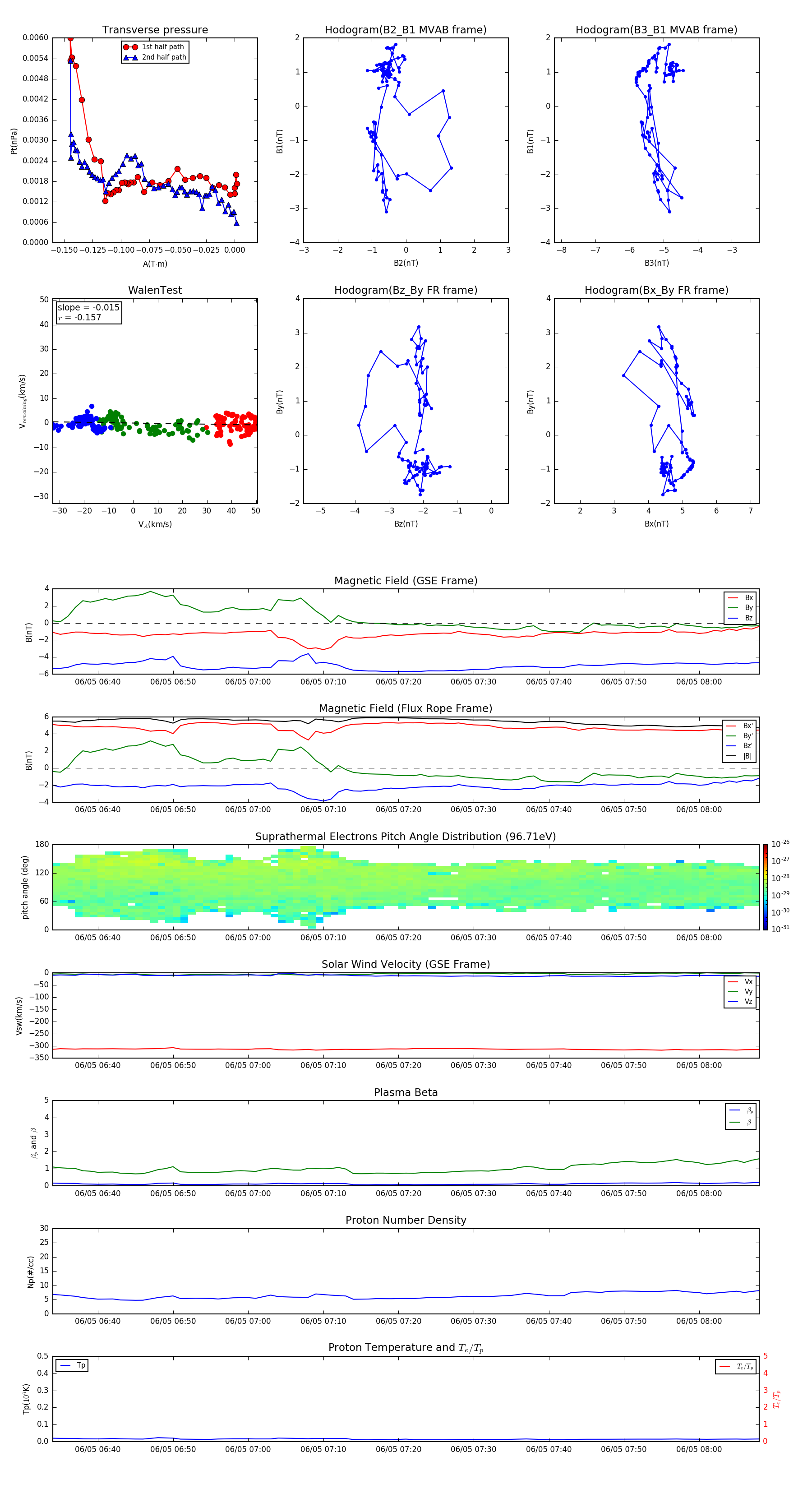
Task: Click the Te/Tp legend entry
Action: click(736, 1366)
